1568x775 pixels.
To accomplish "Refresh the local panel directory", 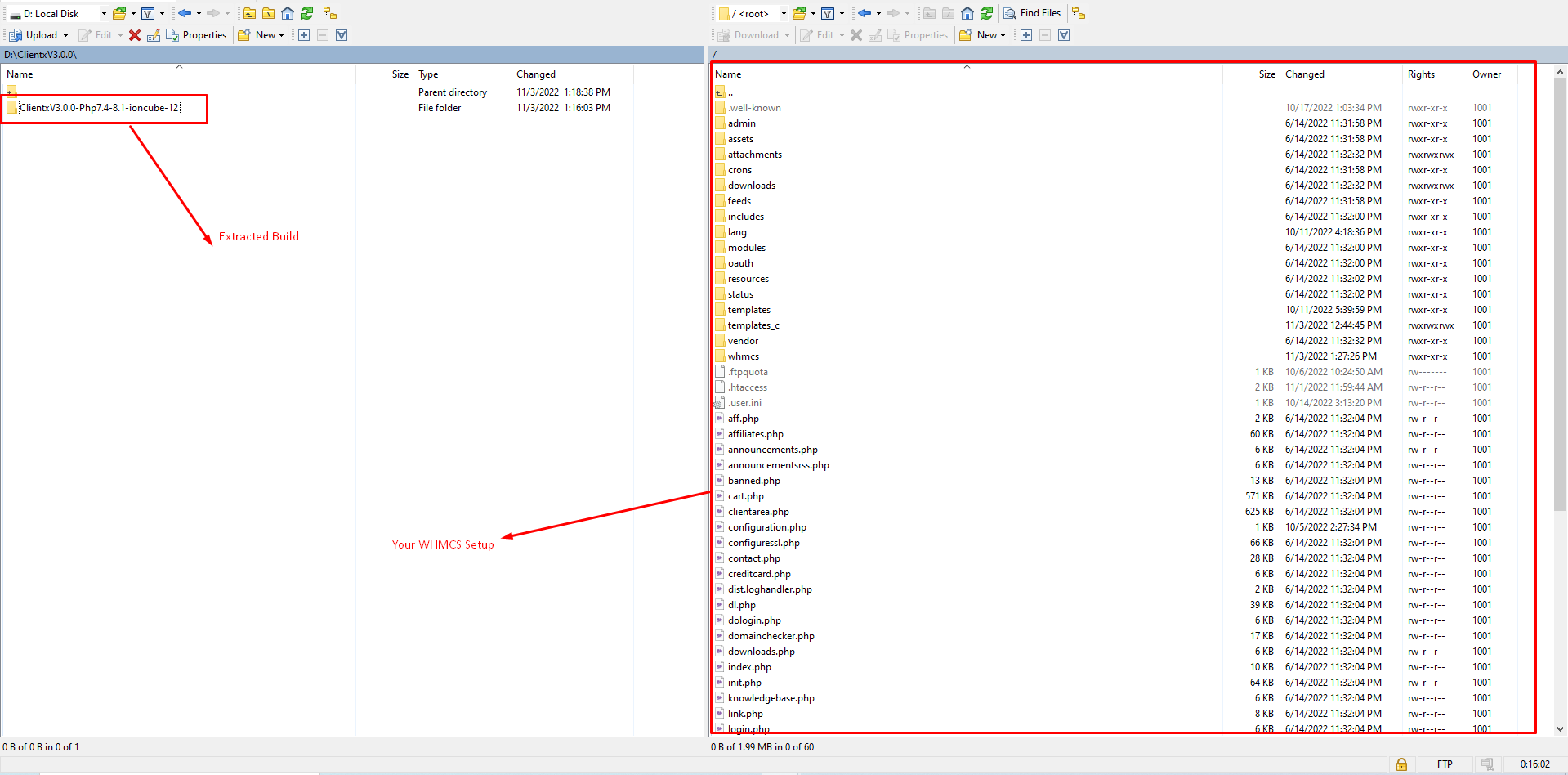I will point(306,13).
